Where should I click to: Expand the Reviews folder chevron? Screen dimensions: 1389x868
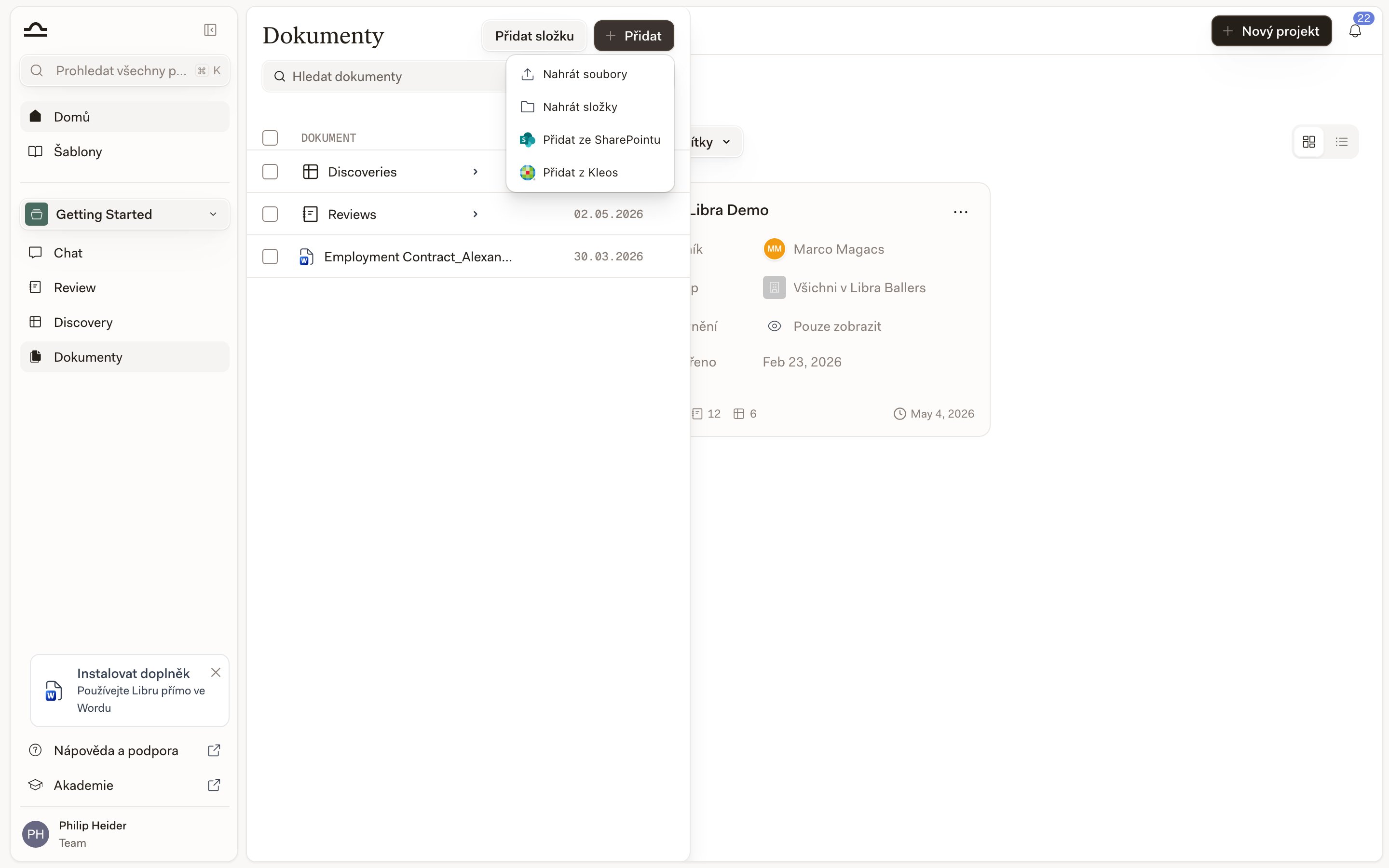(x=475, y=214)
